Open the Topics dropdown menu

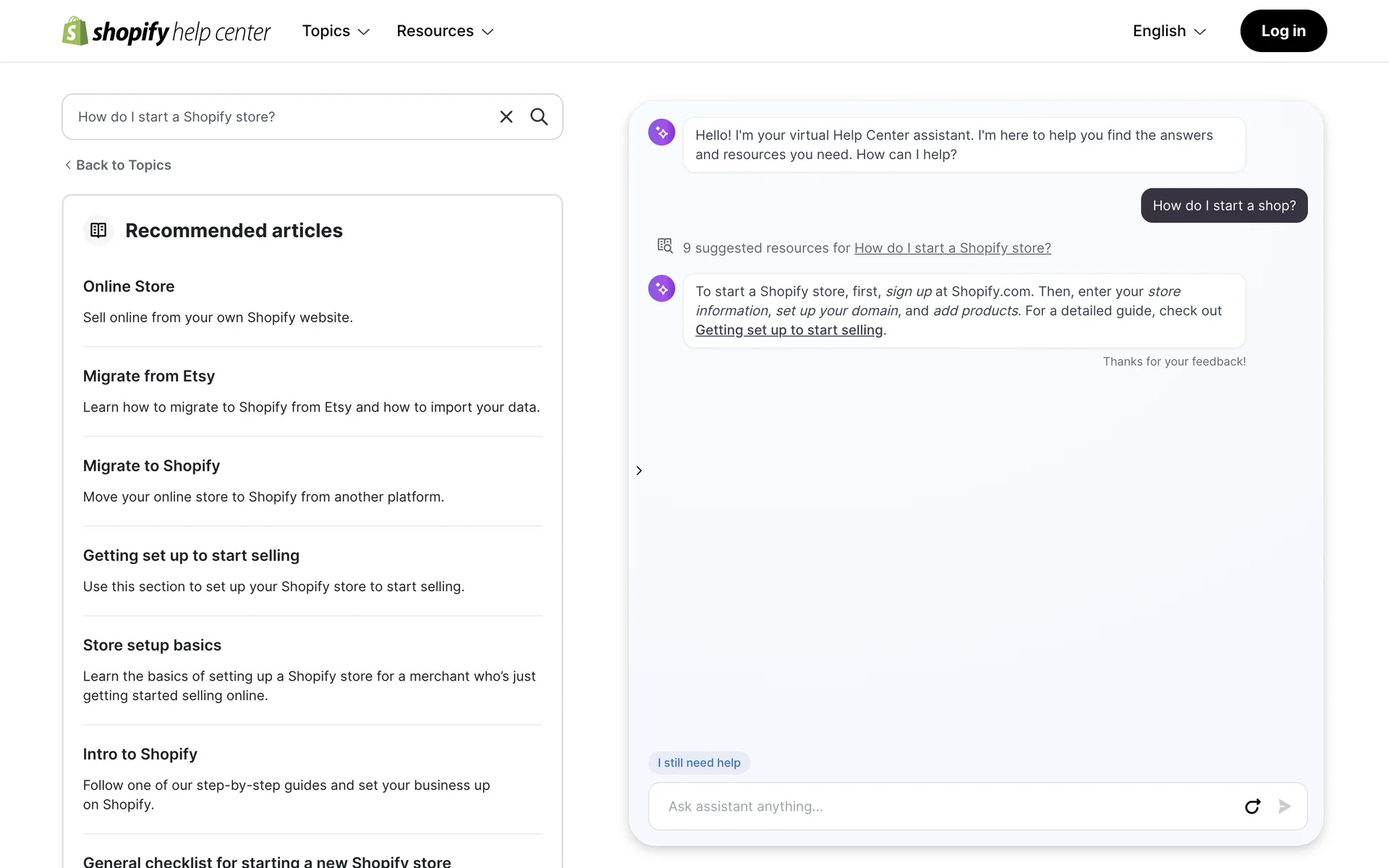point(336,31)
